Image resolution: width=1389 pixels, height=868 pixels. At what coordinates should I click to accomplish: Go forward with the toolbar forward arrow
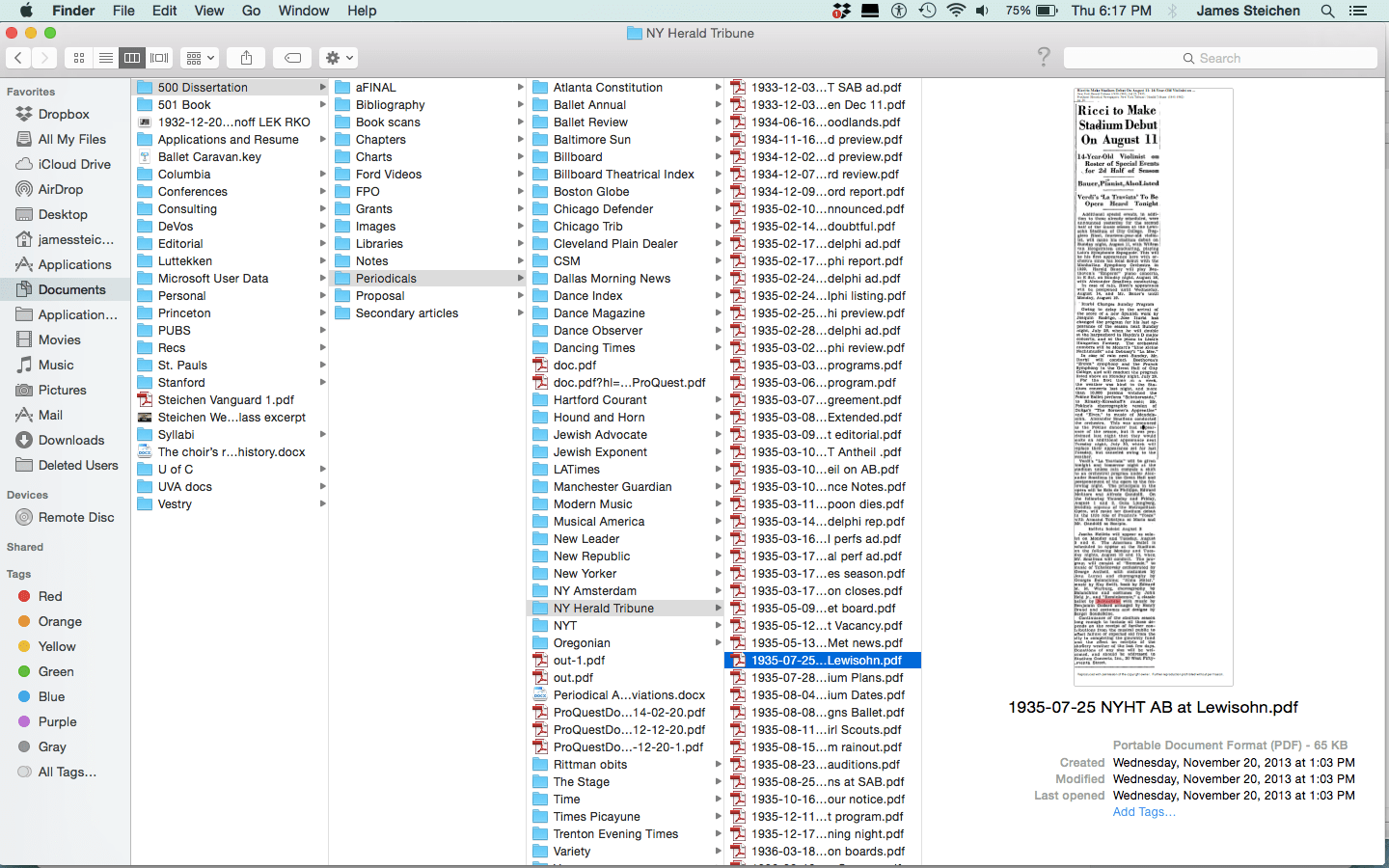point(44,58)
